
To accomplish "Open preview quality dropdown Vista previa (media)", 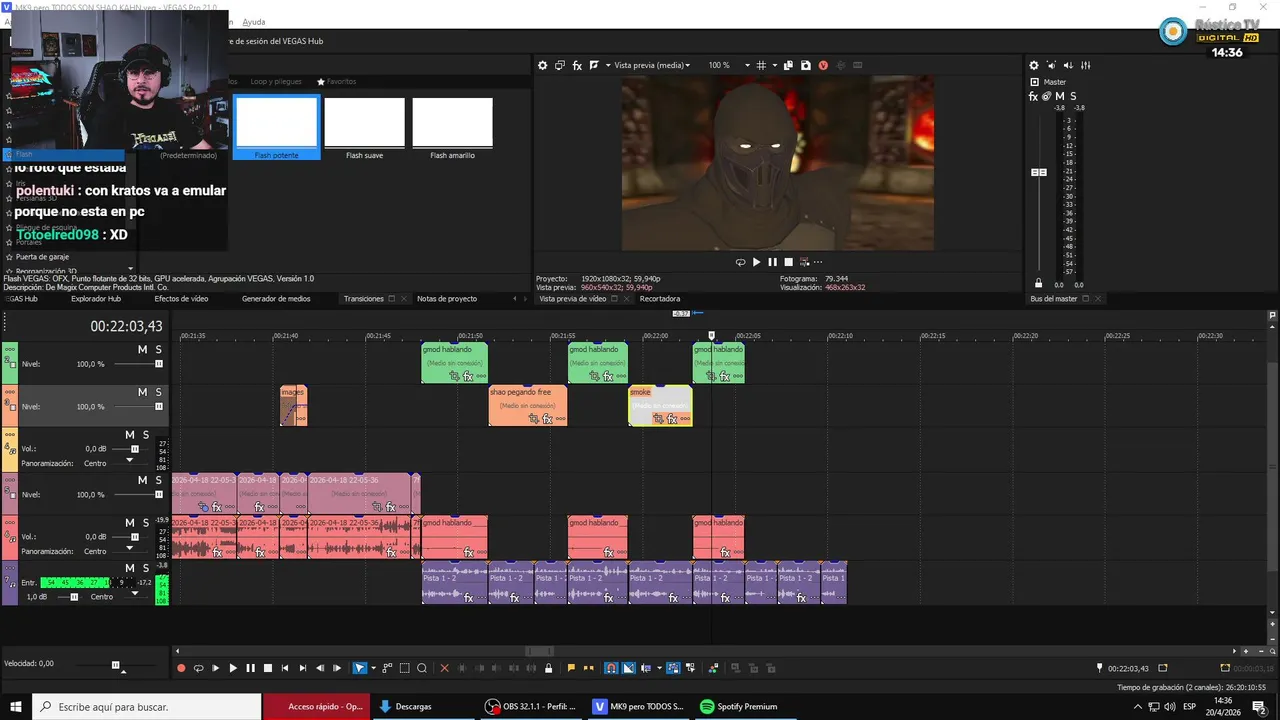I will pyautogui.click(x=651, y=65).
